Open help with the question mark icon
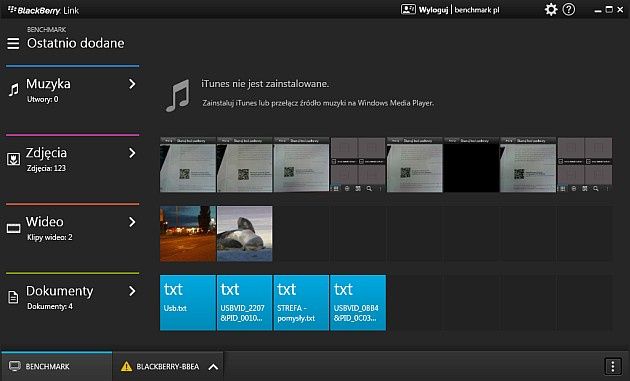Viewport: 630px width, 381px height. (x=569, y=10)
